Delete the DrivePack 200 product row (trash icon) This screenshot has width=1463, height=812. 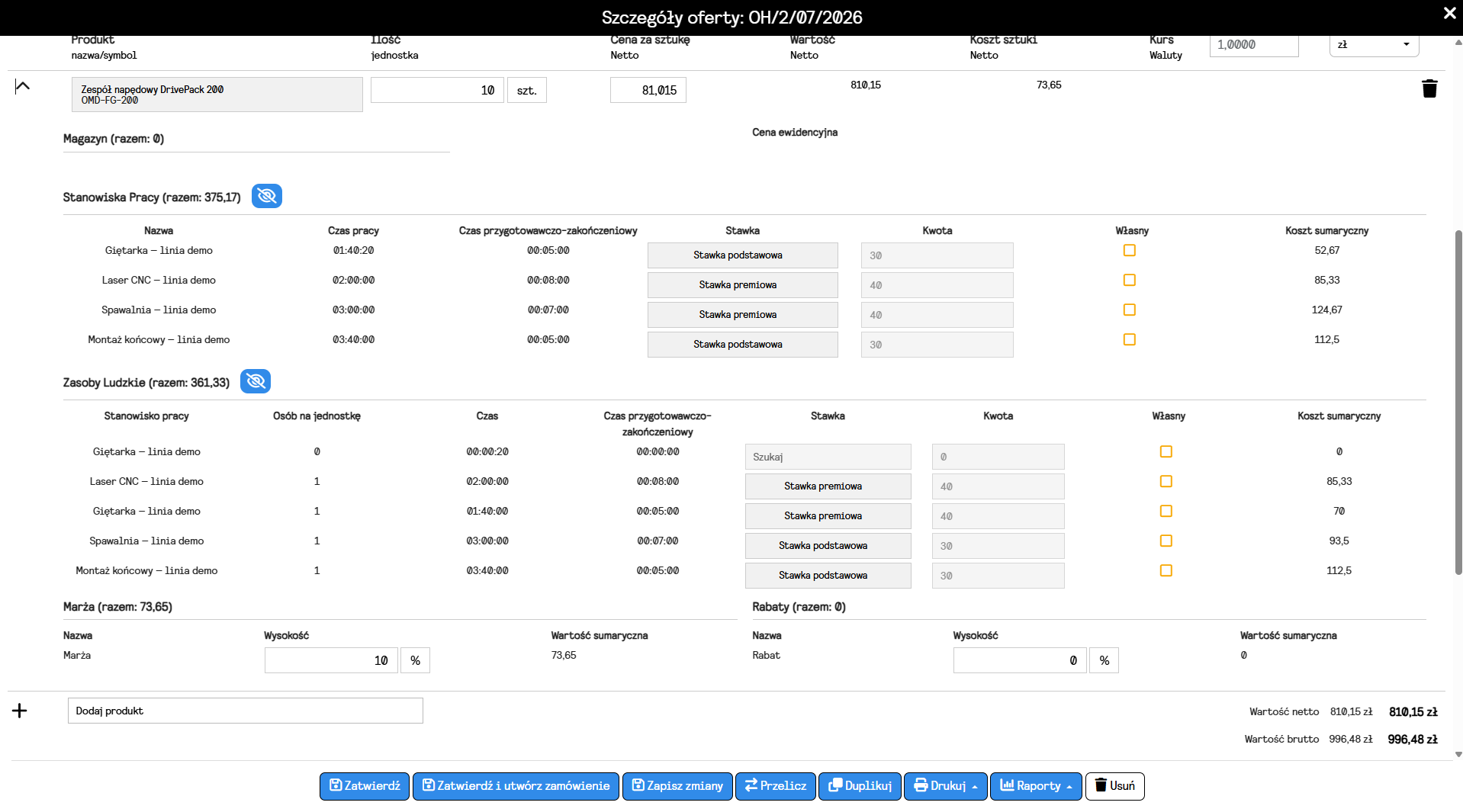coord(1429,89)
